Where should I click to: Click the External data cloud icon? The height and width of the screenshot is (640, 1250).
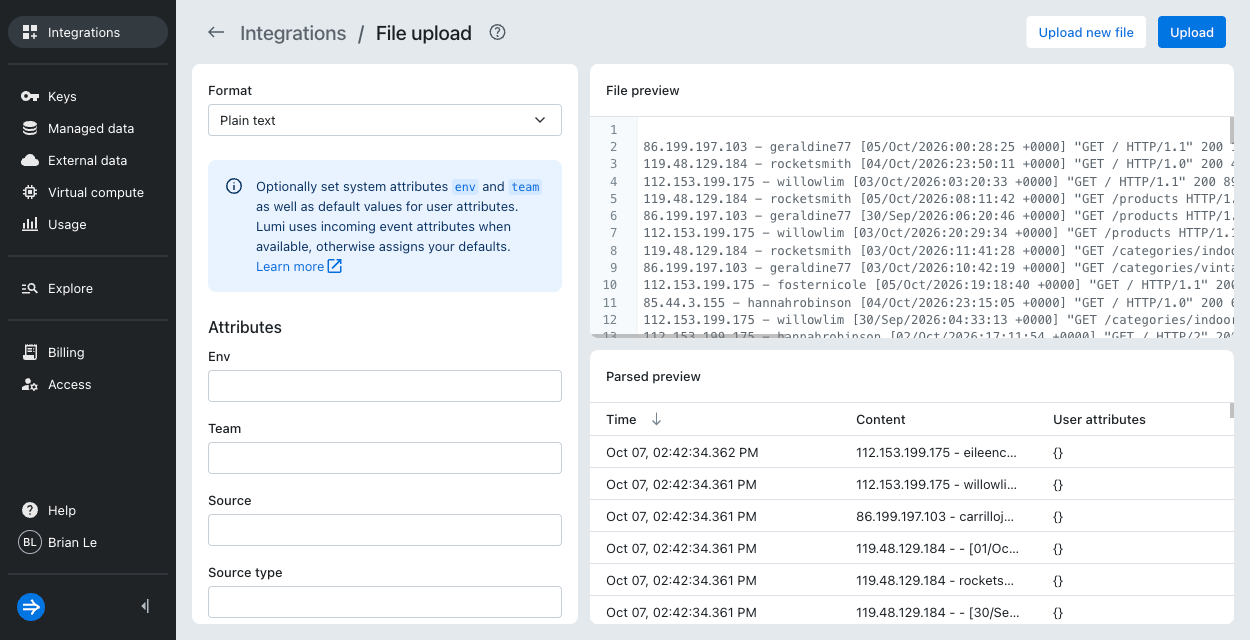coord(30,160)
